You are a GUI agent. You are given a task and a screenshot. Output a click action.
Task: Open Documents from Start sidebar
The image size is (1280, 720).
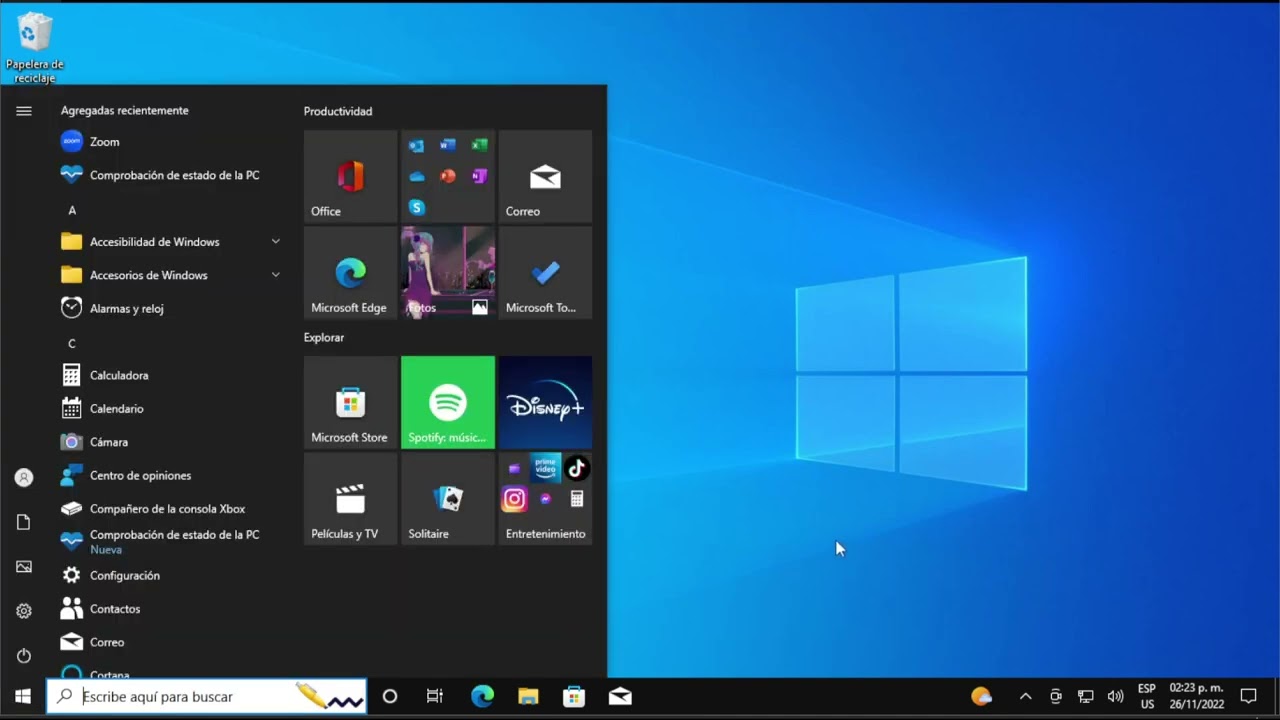24,522
